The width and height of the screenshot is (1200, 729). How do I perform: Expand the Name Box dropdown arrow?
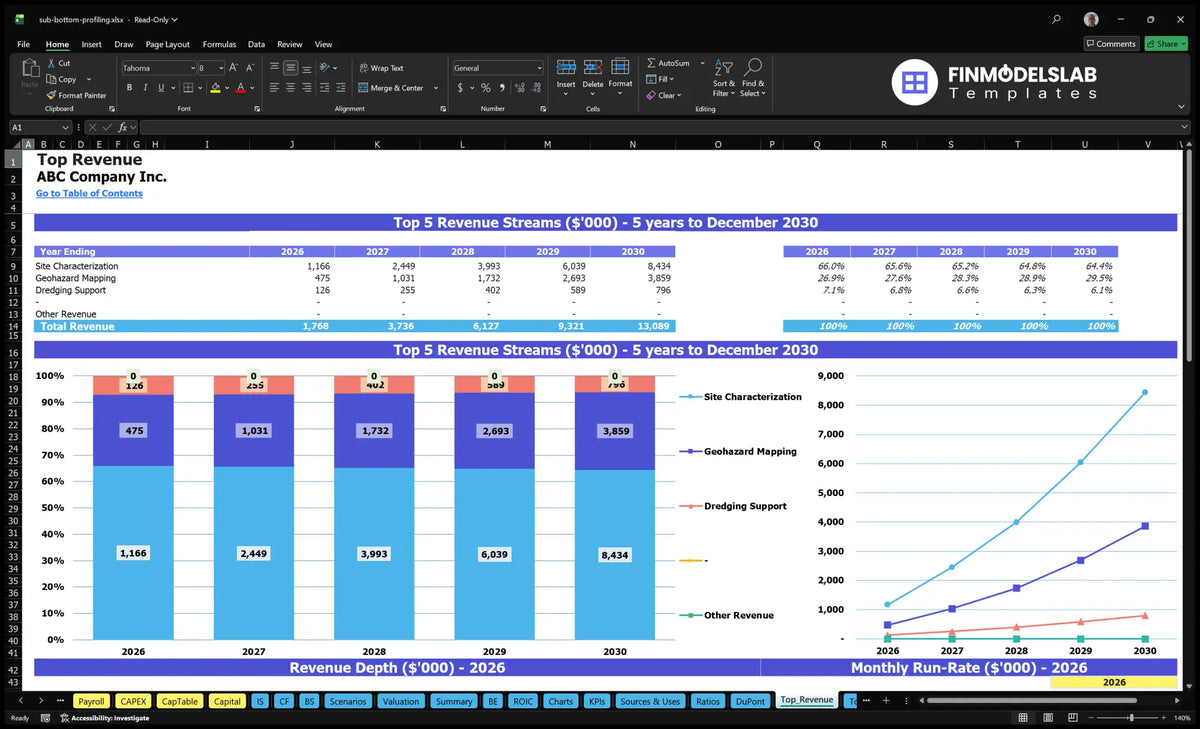coord(66,127)
